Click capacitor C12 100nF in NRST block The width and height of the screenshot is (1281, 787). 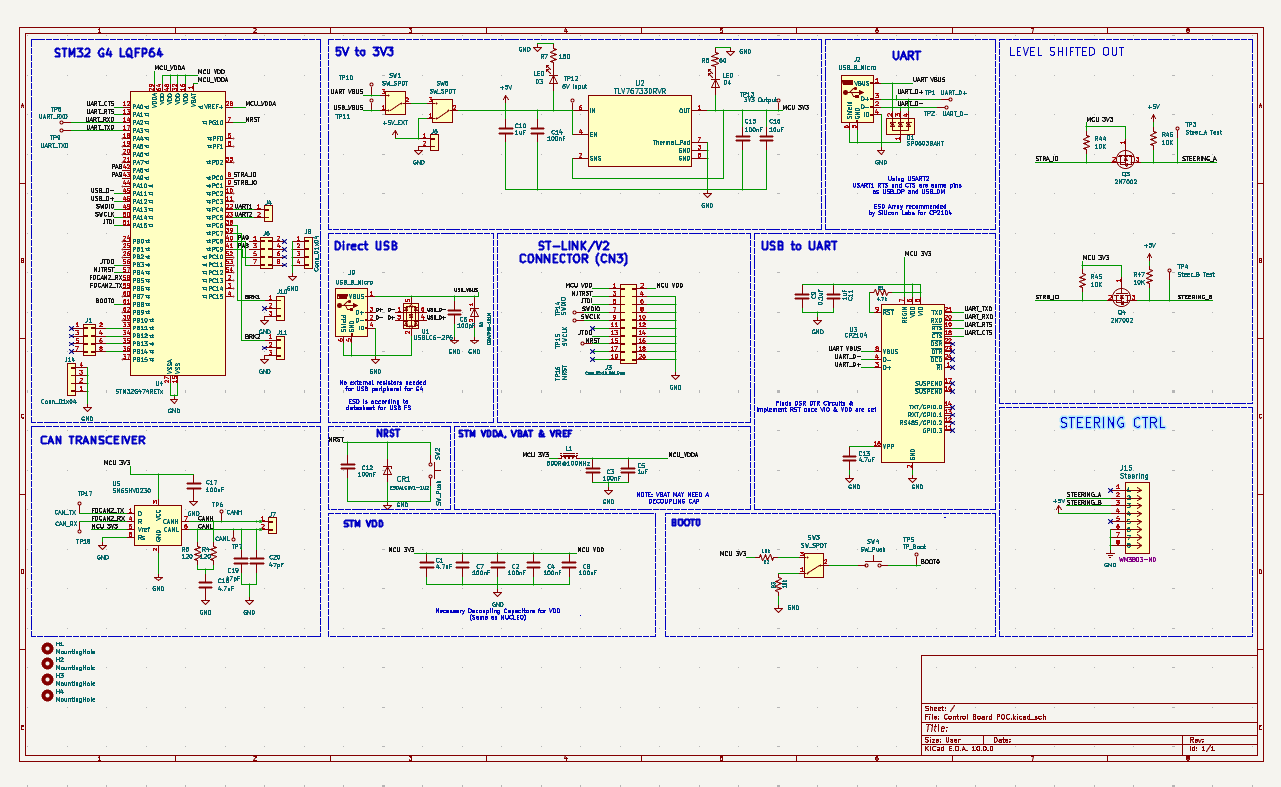[x=348, y=467]
